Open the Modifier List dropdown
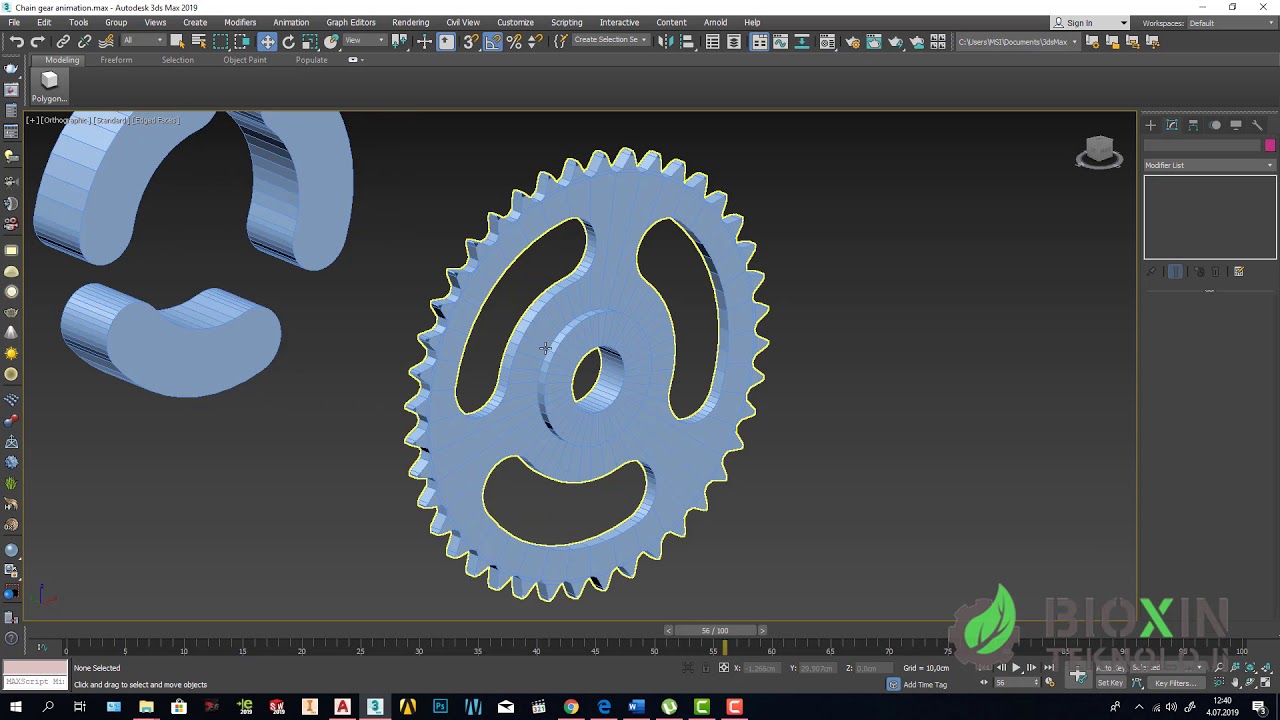 point(1210,165)
